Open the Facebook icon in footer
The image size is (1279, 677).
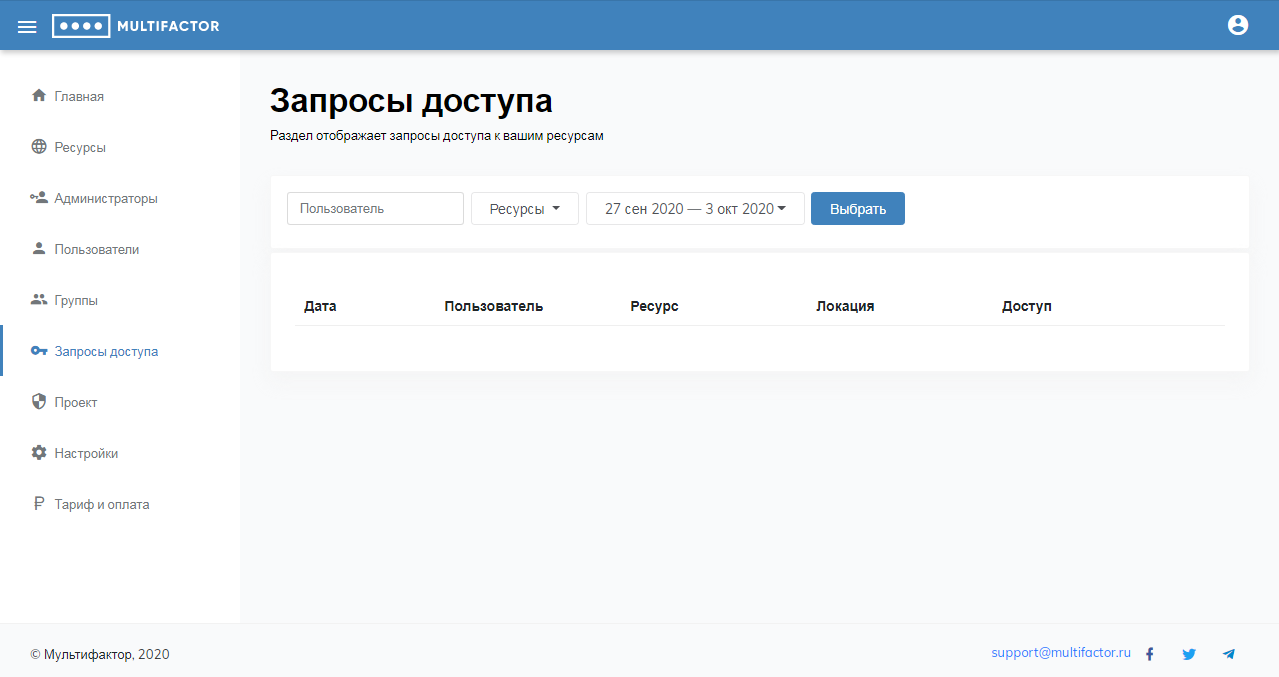click(x=1150, y=654)
